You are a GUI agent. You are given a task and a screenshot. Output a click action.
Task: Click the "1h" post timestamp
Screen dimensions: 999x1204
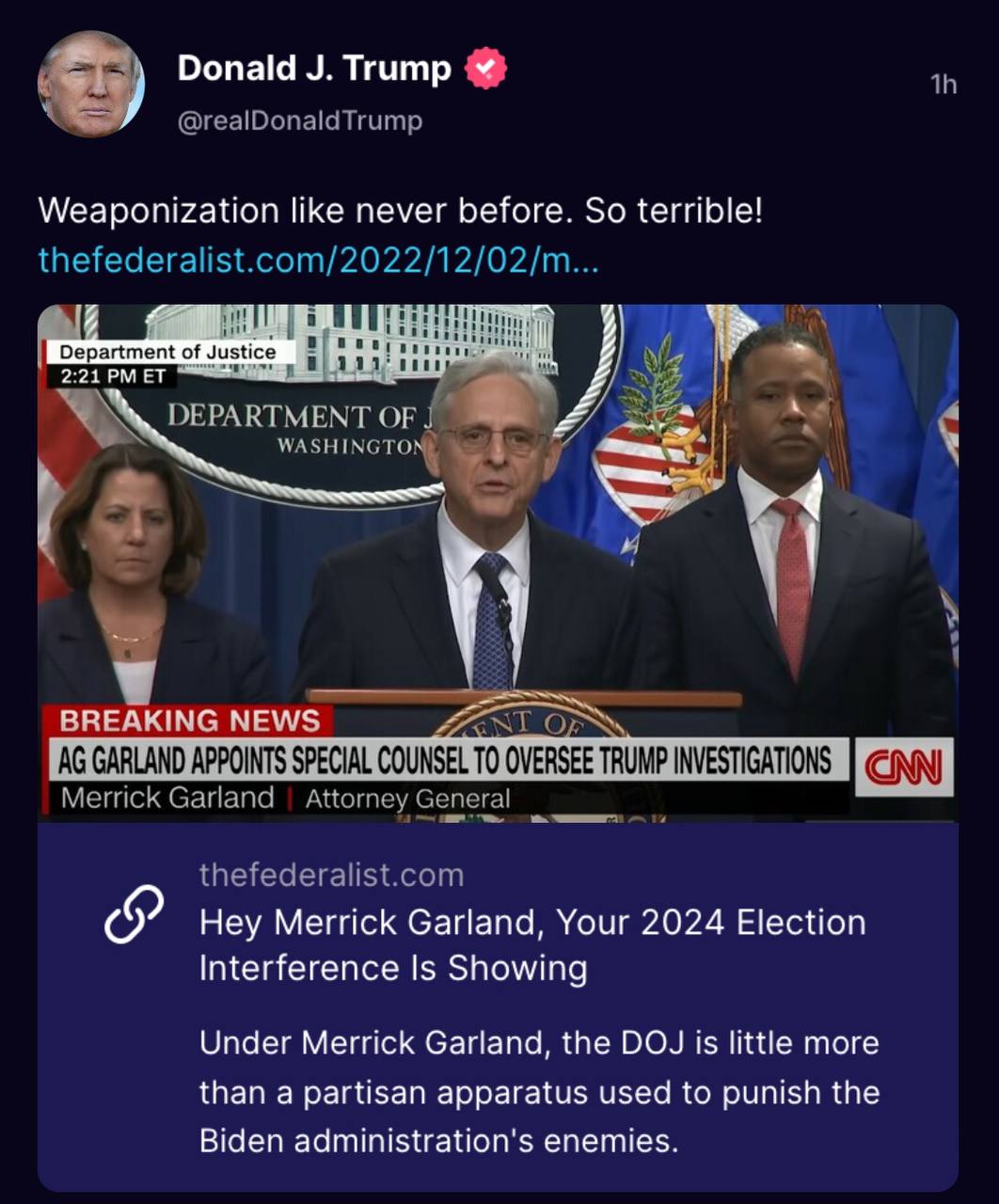coord(943,85)
